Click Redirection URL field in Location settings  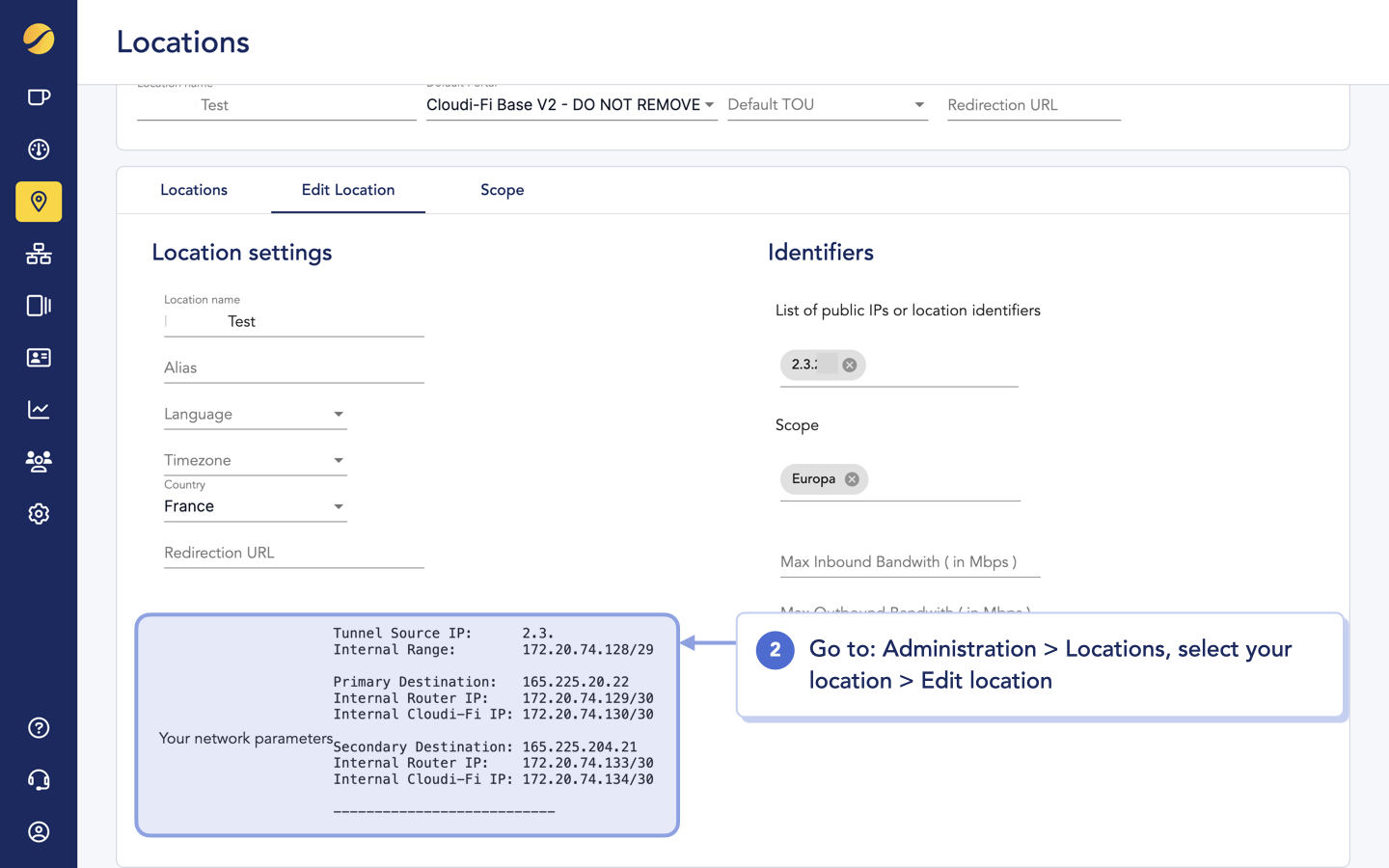pos(294,554)
